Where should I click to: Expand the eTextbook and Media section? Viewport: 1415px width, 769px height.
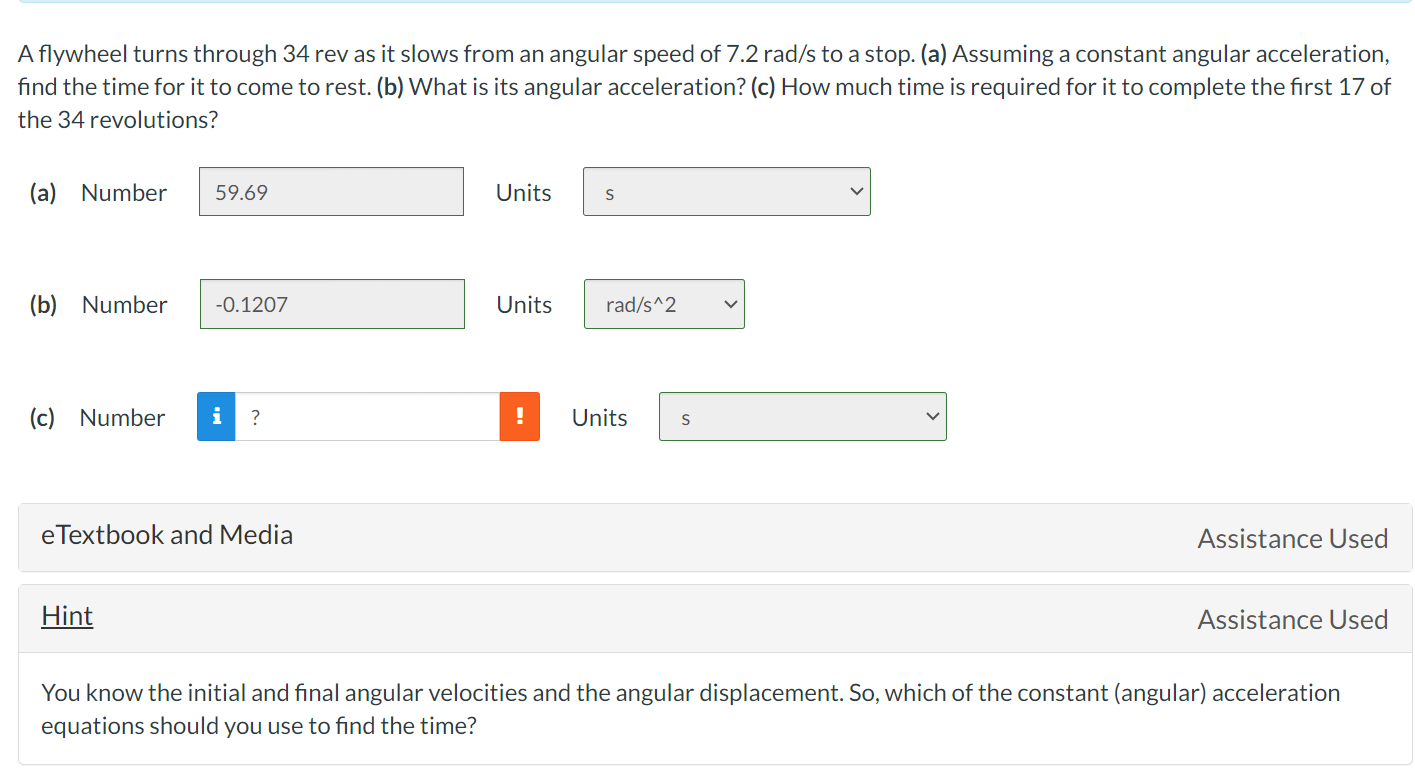coord(166,535)
